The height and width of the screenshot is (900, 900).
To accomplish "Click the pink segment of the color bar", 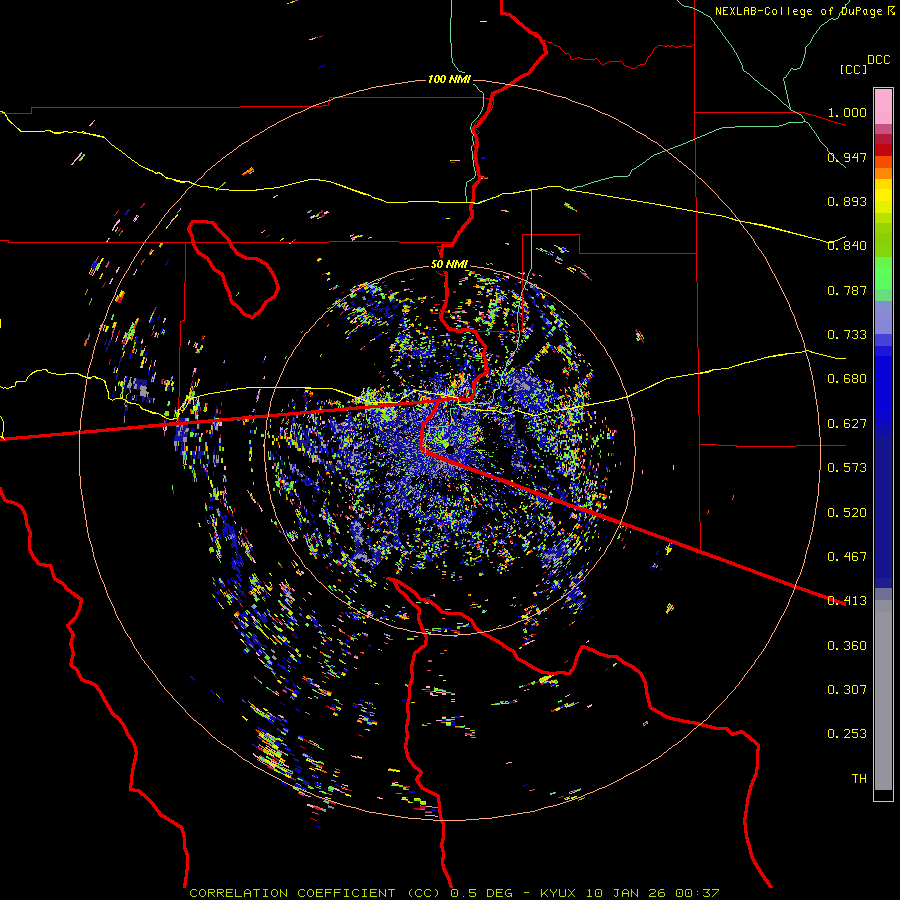I will pos(883,106).
